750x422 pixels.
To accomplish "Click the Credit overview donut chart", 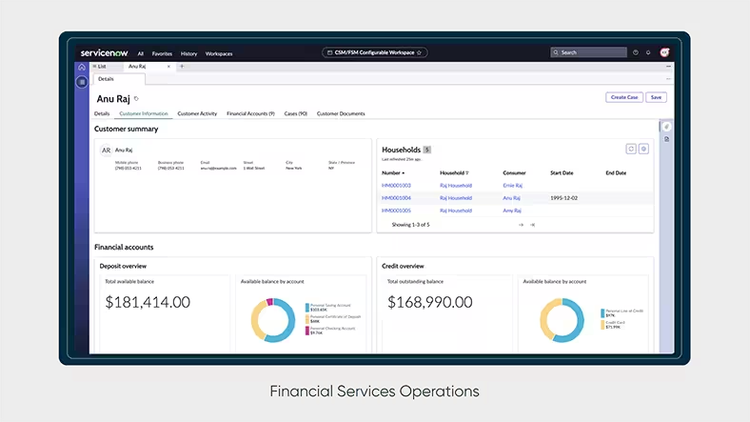I will pyautogui.click(x=562, y=320).
